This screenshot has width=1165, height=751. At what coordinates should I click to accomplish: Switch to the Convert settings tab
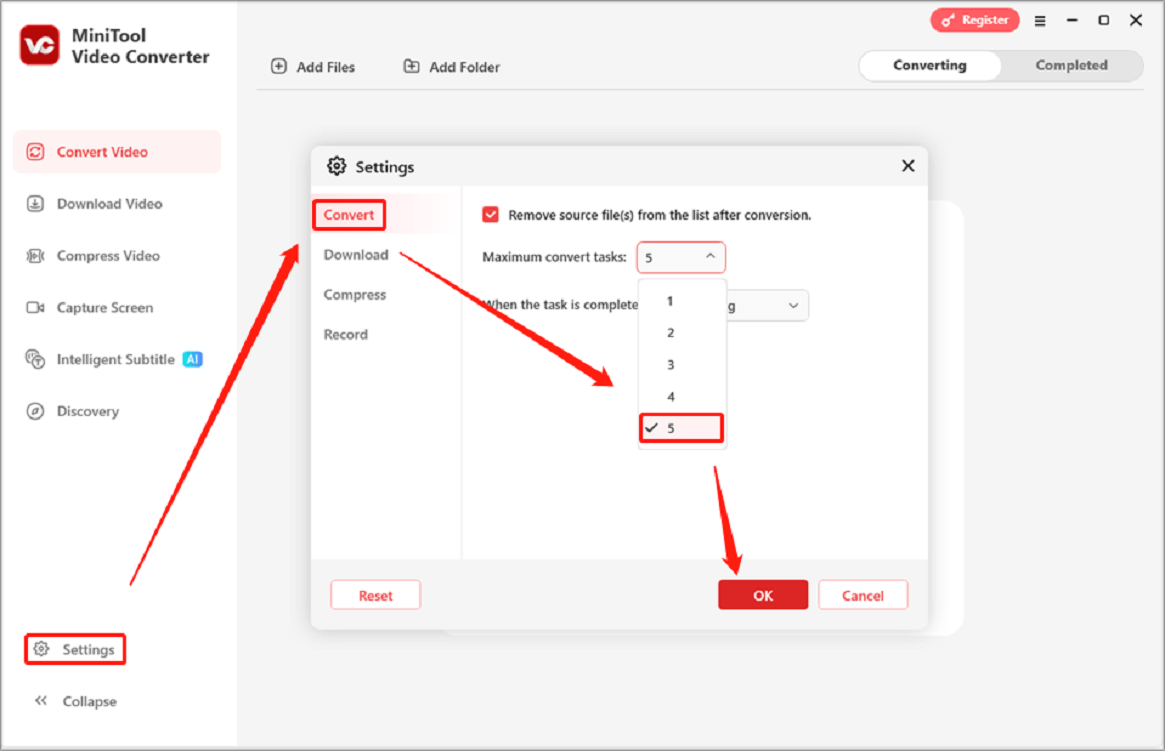tap(348, 215)
